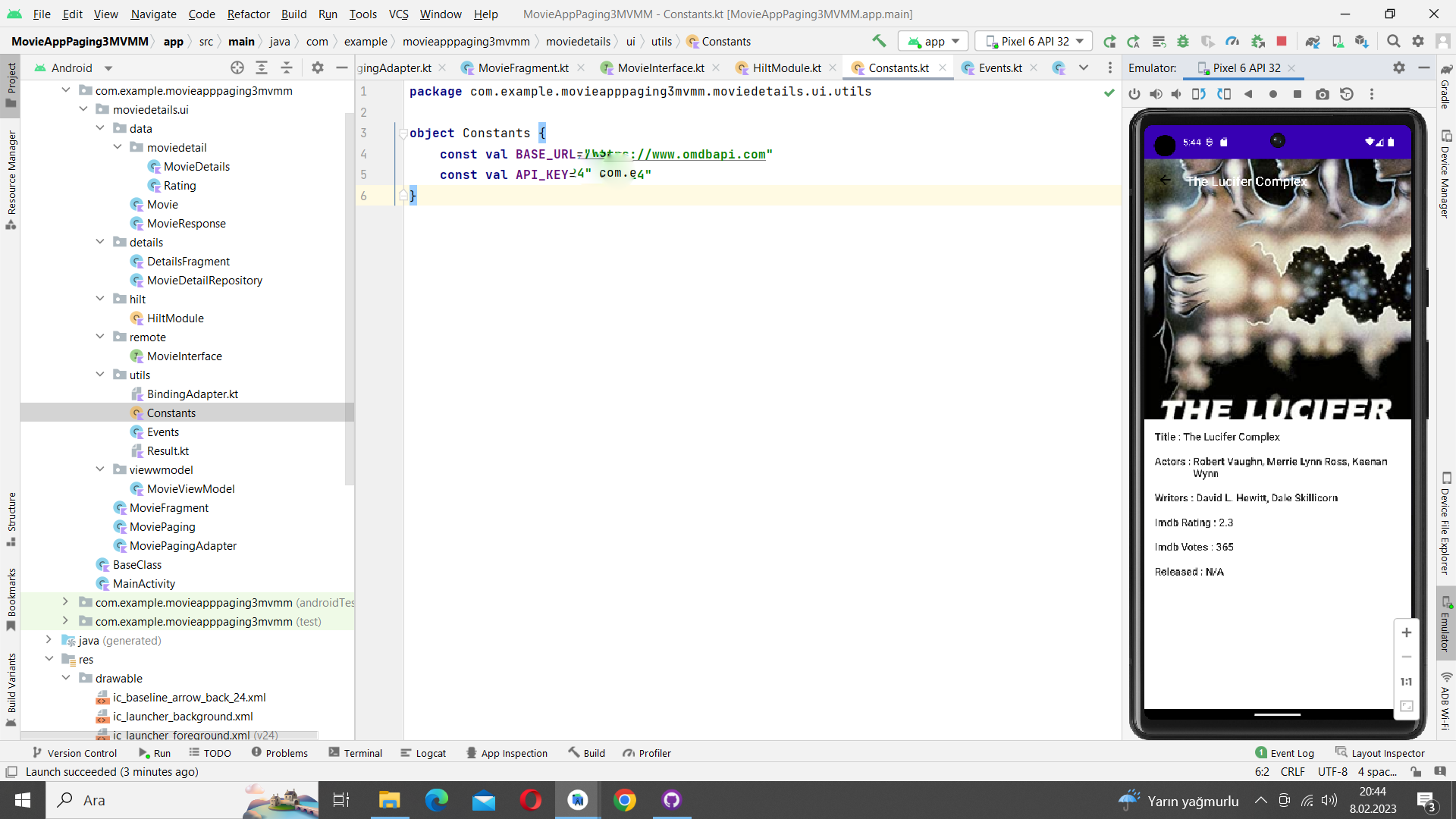Image resolution: width=1456 pixels, height=819 pixels.
Task: Toggle the App Inspection tool window
Action: click(507, 752)
